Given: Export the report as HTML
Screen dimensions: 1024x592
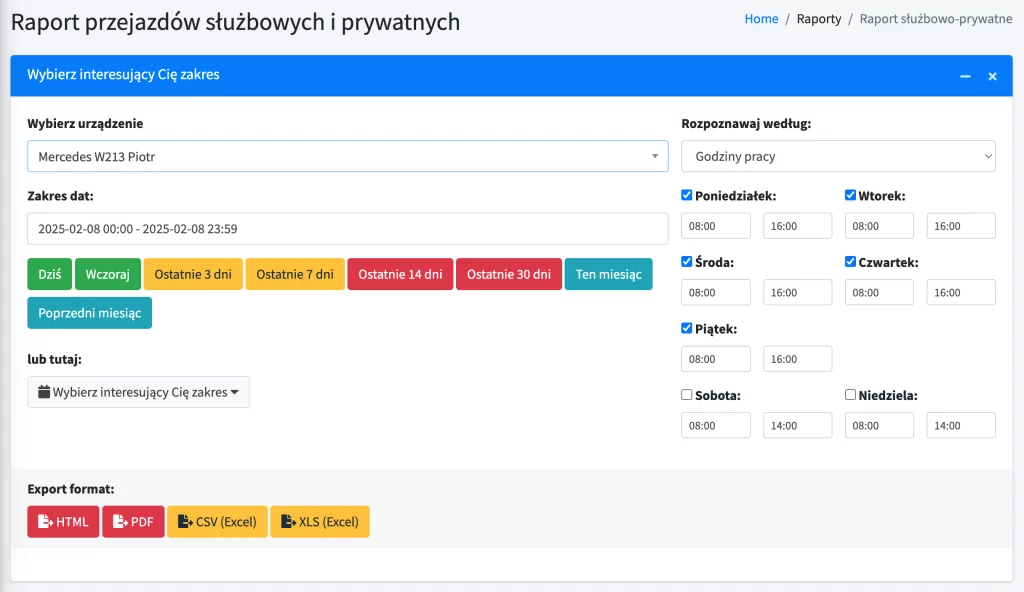Looking at the screenshot, I should tap(63, 521).
